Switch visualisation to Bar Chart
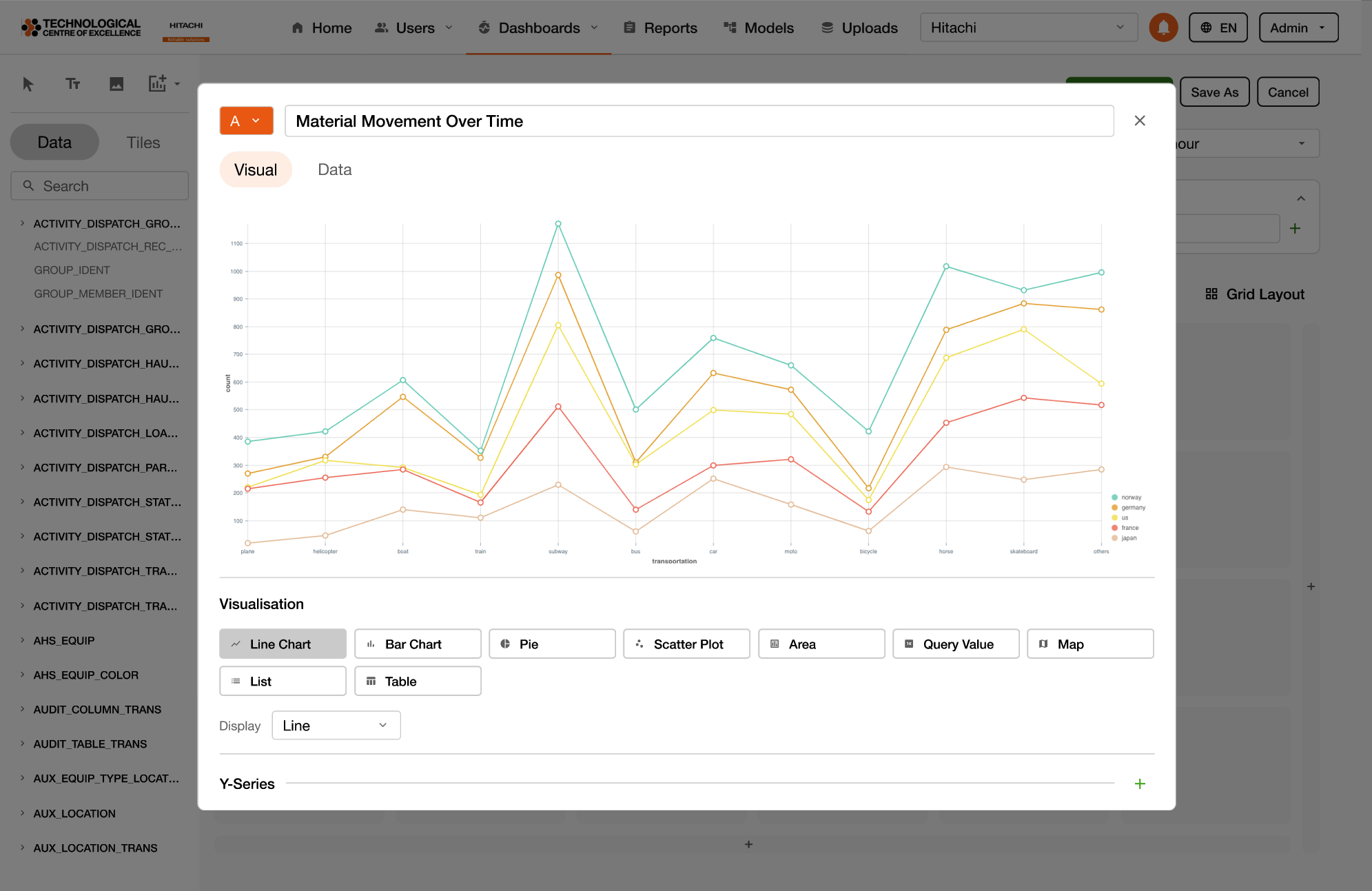Screen dimensions: 1372x891 [417, 644]
